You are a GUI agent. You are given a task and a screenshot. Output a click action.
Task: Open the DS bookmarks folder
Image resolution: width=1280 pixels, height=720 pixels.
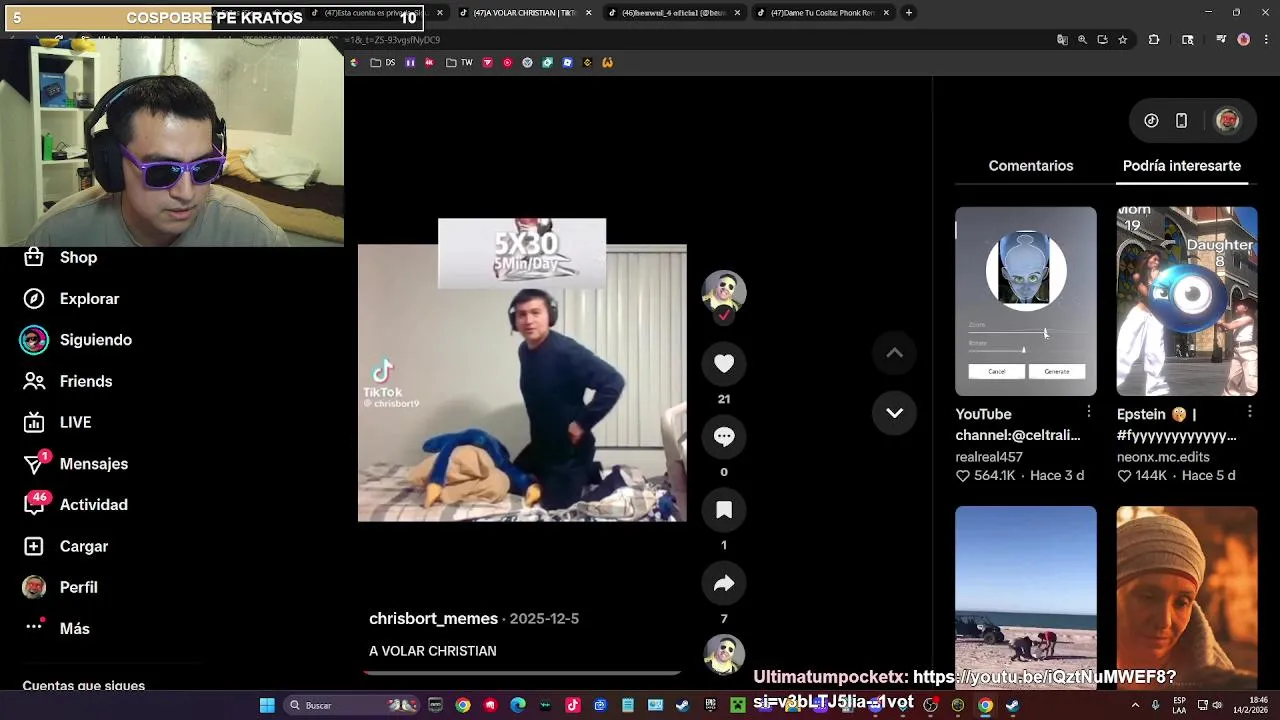[383, 62]
